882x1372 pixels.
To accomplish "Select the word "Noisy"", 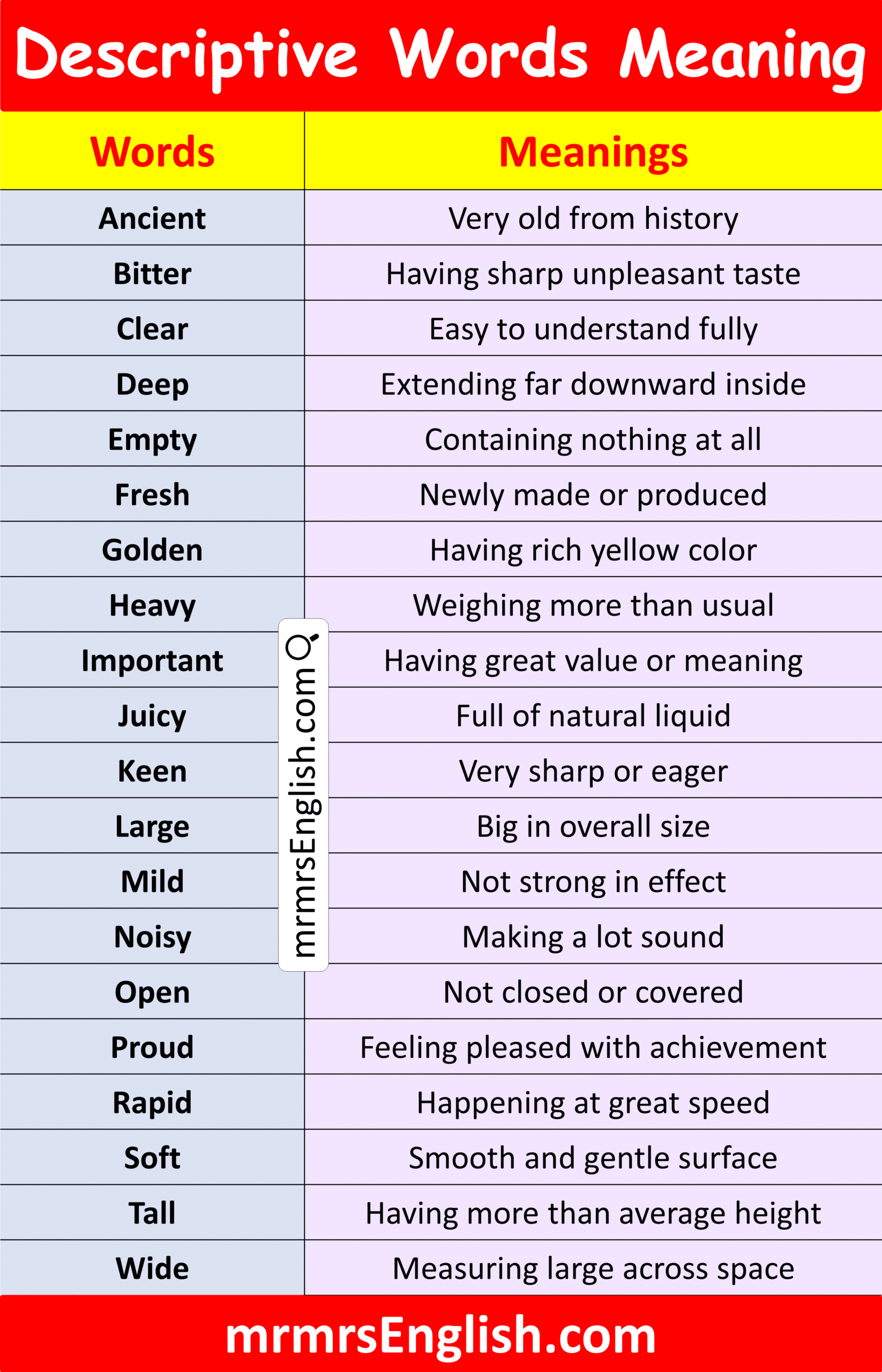I will pos(152,937).
